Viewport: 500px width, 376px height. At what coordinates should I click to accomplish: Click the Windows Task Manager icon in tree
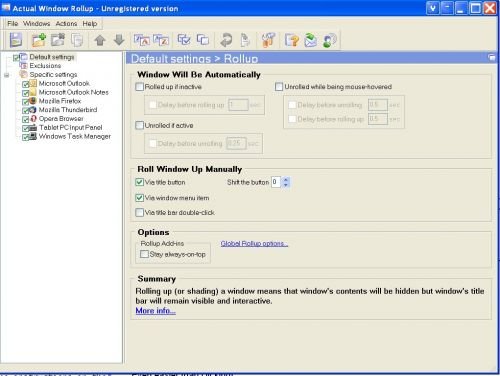[33, 136]
